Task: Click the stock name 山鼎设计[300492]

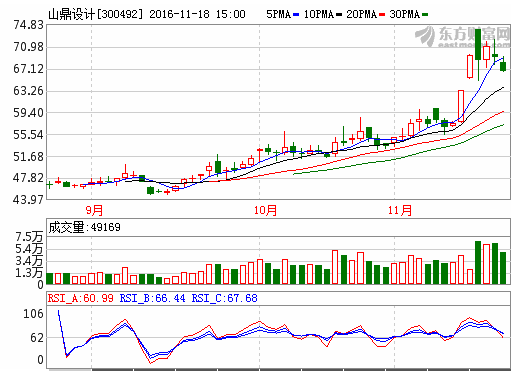Action: click(x=96, y=14)
